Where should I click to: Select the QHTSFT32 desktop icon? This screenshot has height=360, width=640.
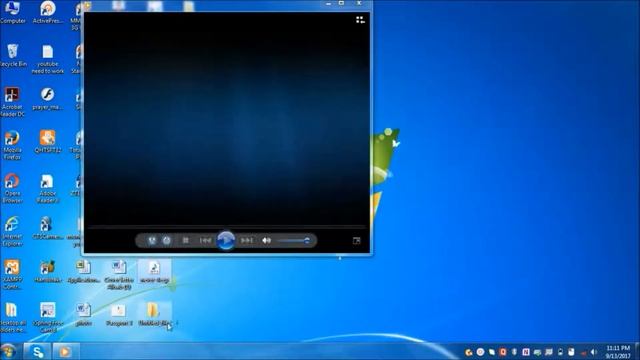tap(47, 142)
